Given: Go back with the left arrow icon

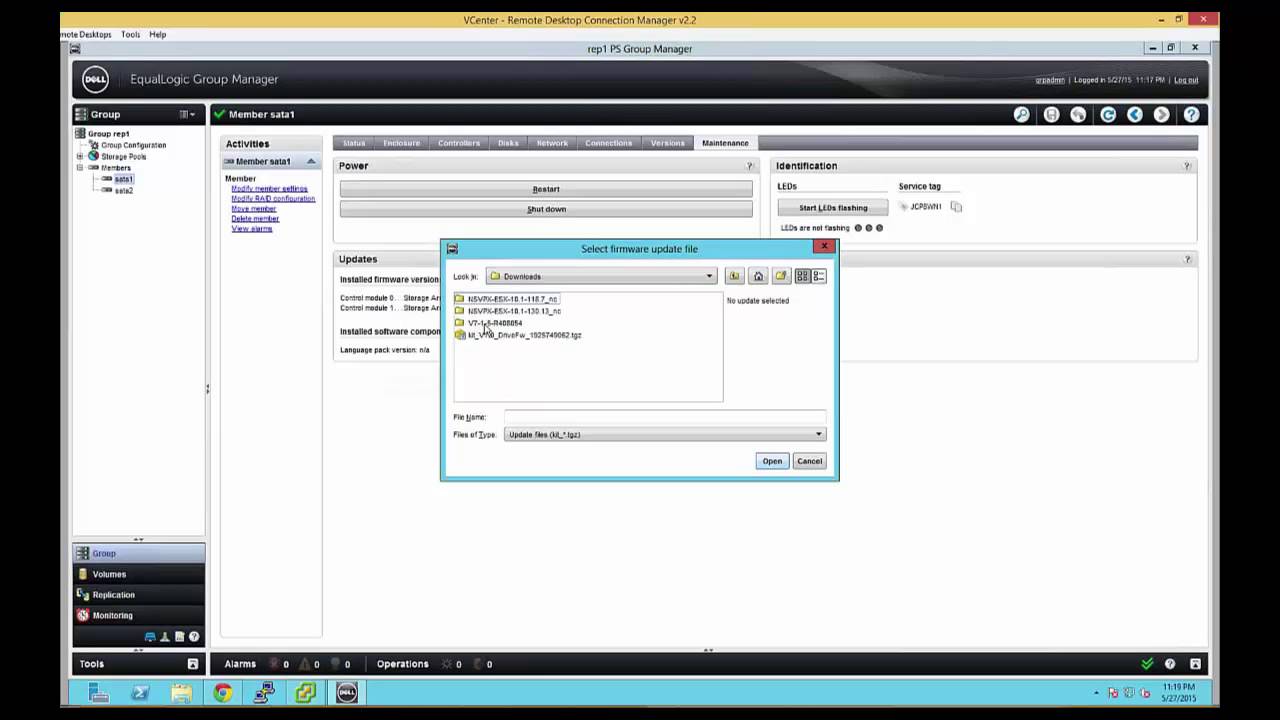Looking at the screenshot, I should 1135,115.
